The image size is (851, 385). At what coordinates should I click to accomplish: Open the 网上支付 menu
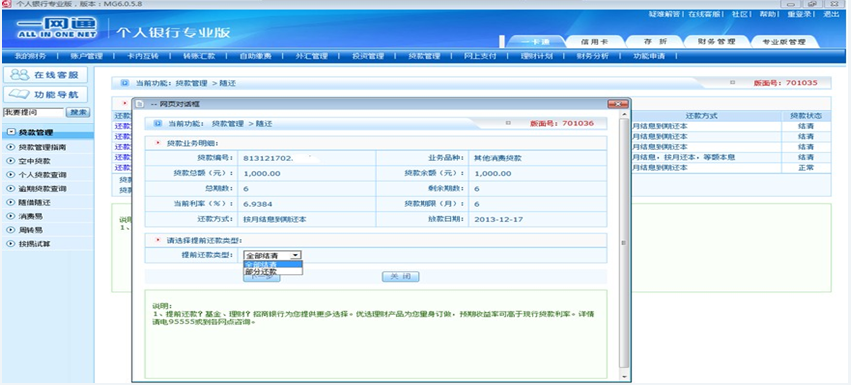480,56
